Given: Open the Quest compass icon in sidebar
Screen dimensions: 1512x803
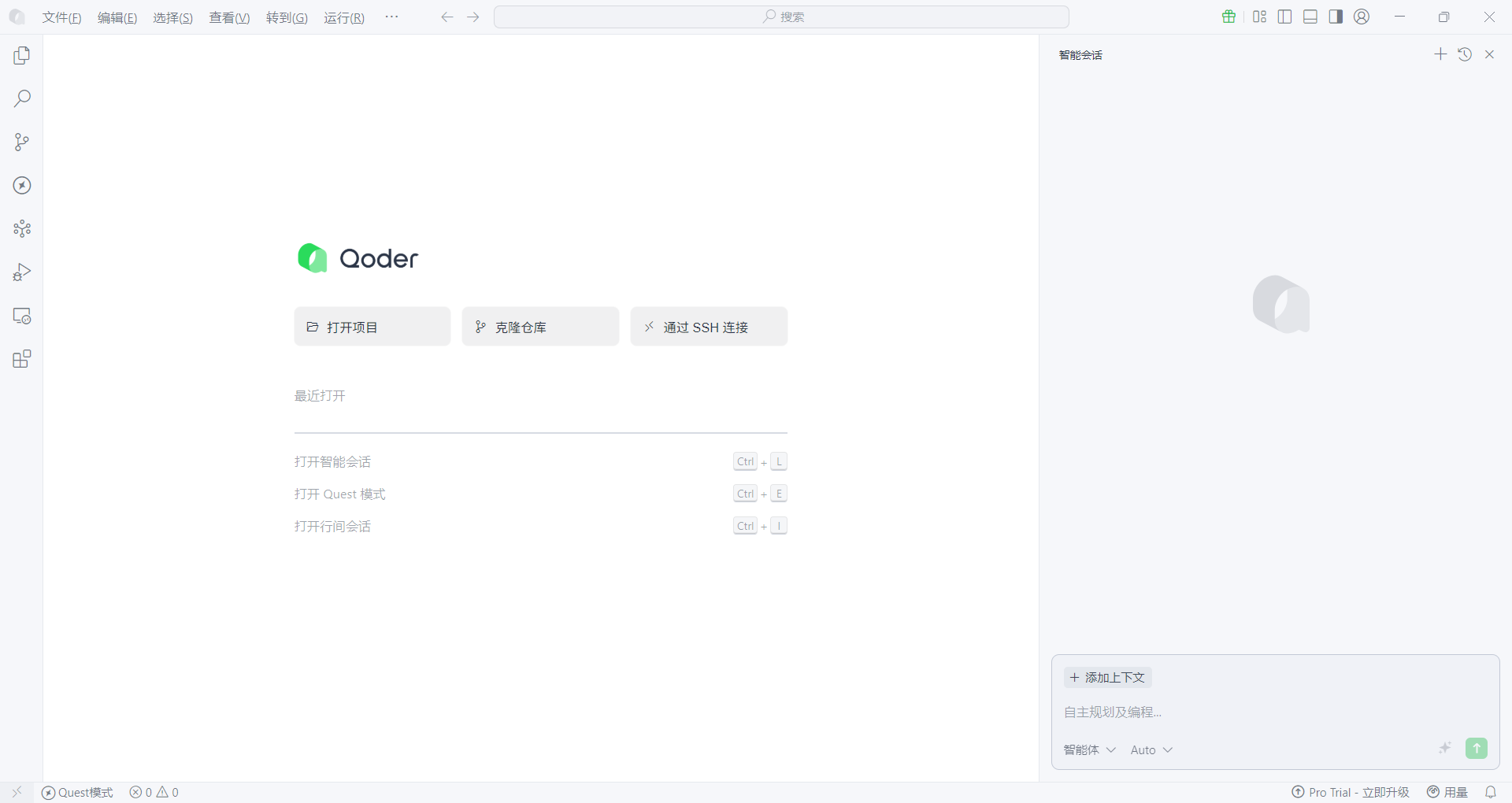Looking at the screenshot, I should 22,185.
